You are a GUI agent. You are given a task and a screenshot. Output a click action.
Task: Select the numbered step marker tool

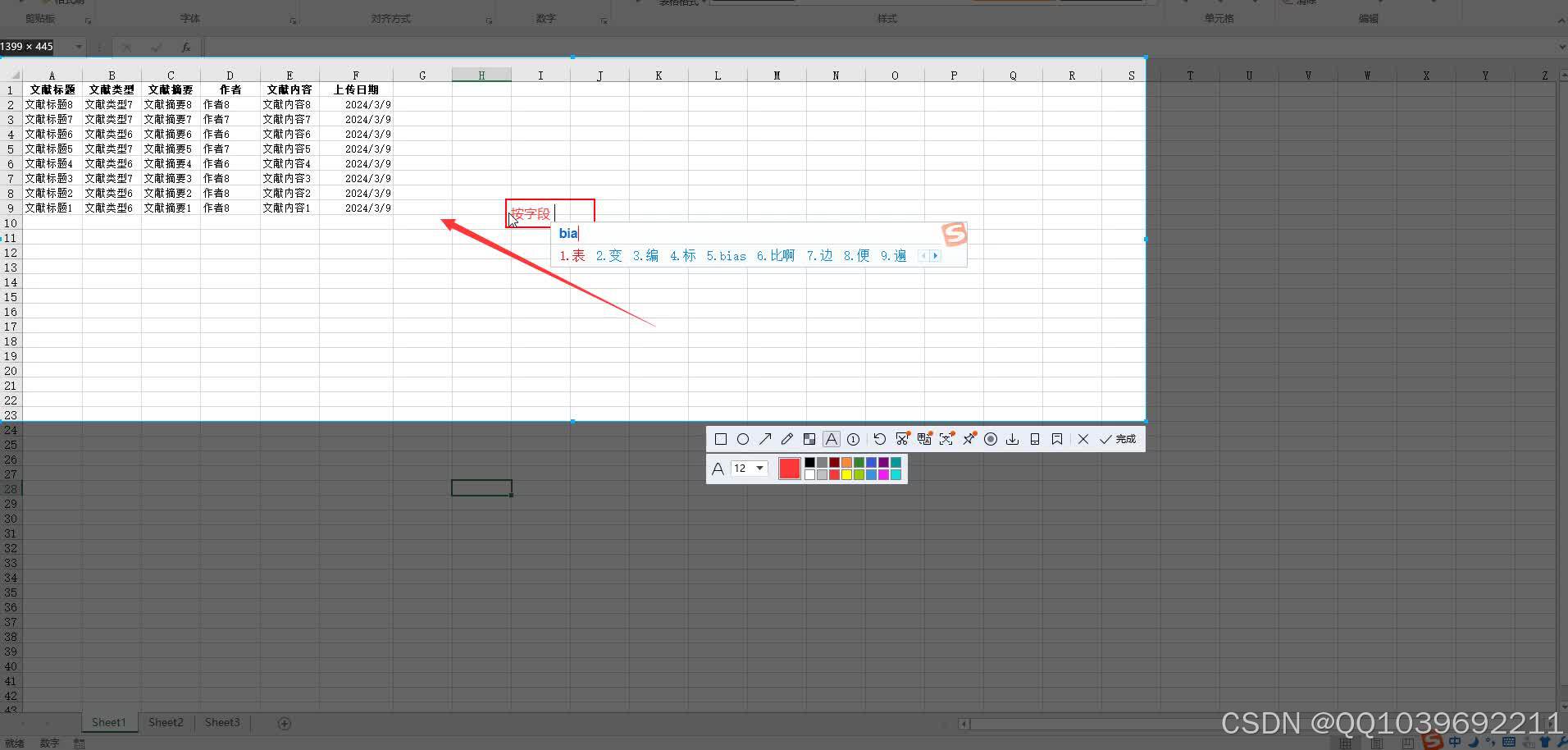(x=853, y=439)
